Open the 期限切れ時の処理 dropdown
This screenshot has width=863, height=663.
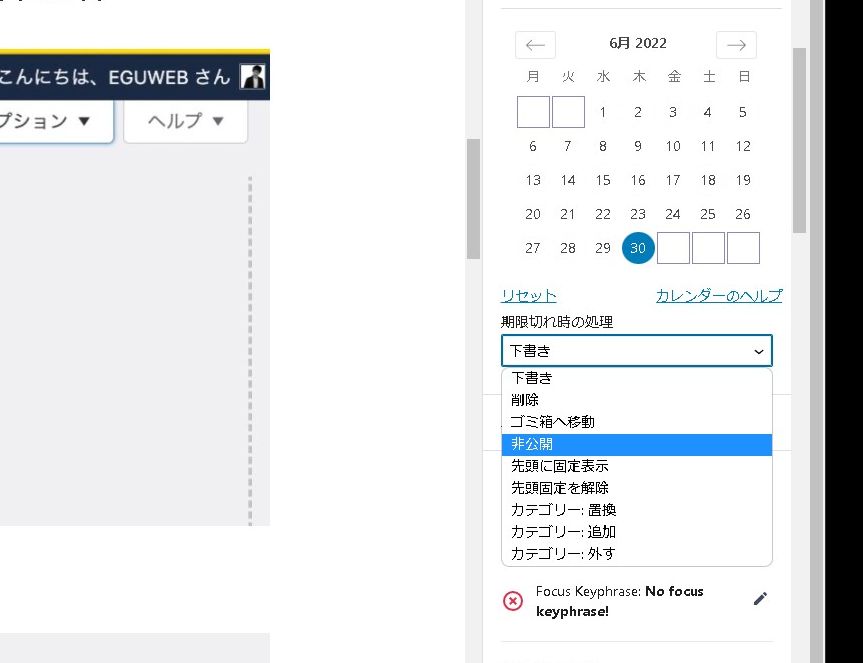tap(636, 351)
